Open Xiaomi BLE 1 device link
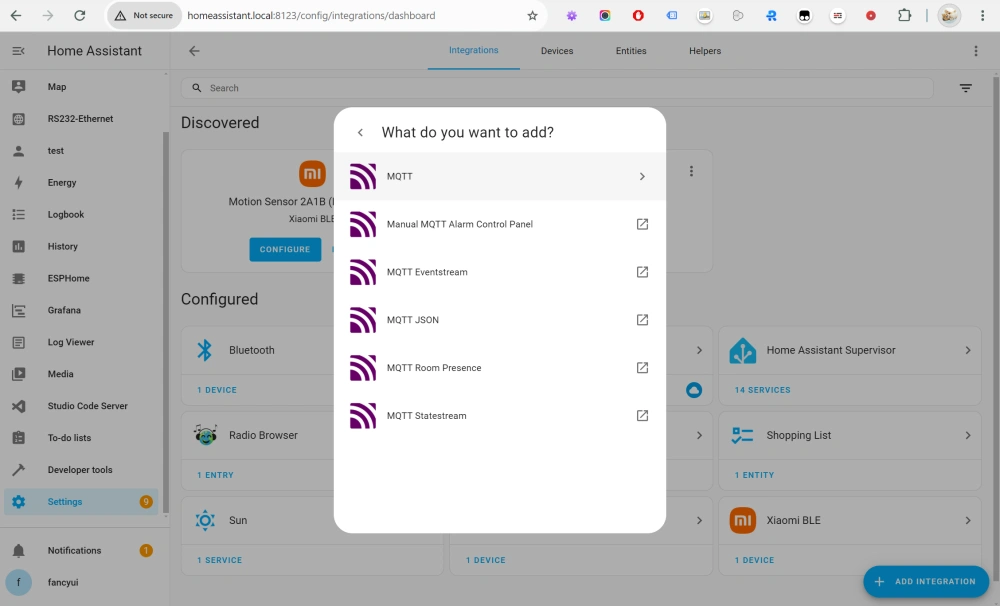 (754, 560)
